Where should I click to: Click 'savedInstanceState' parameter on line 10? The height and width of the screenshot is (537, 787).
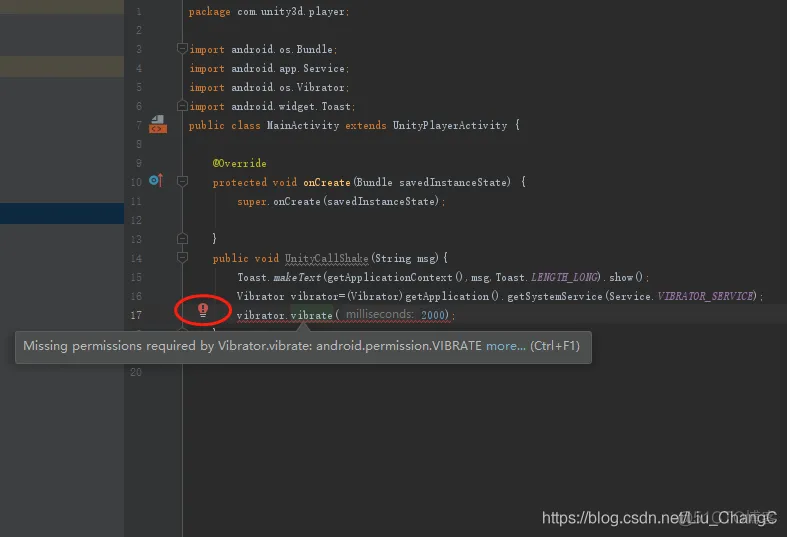coord(454,182)
